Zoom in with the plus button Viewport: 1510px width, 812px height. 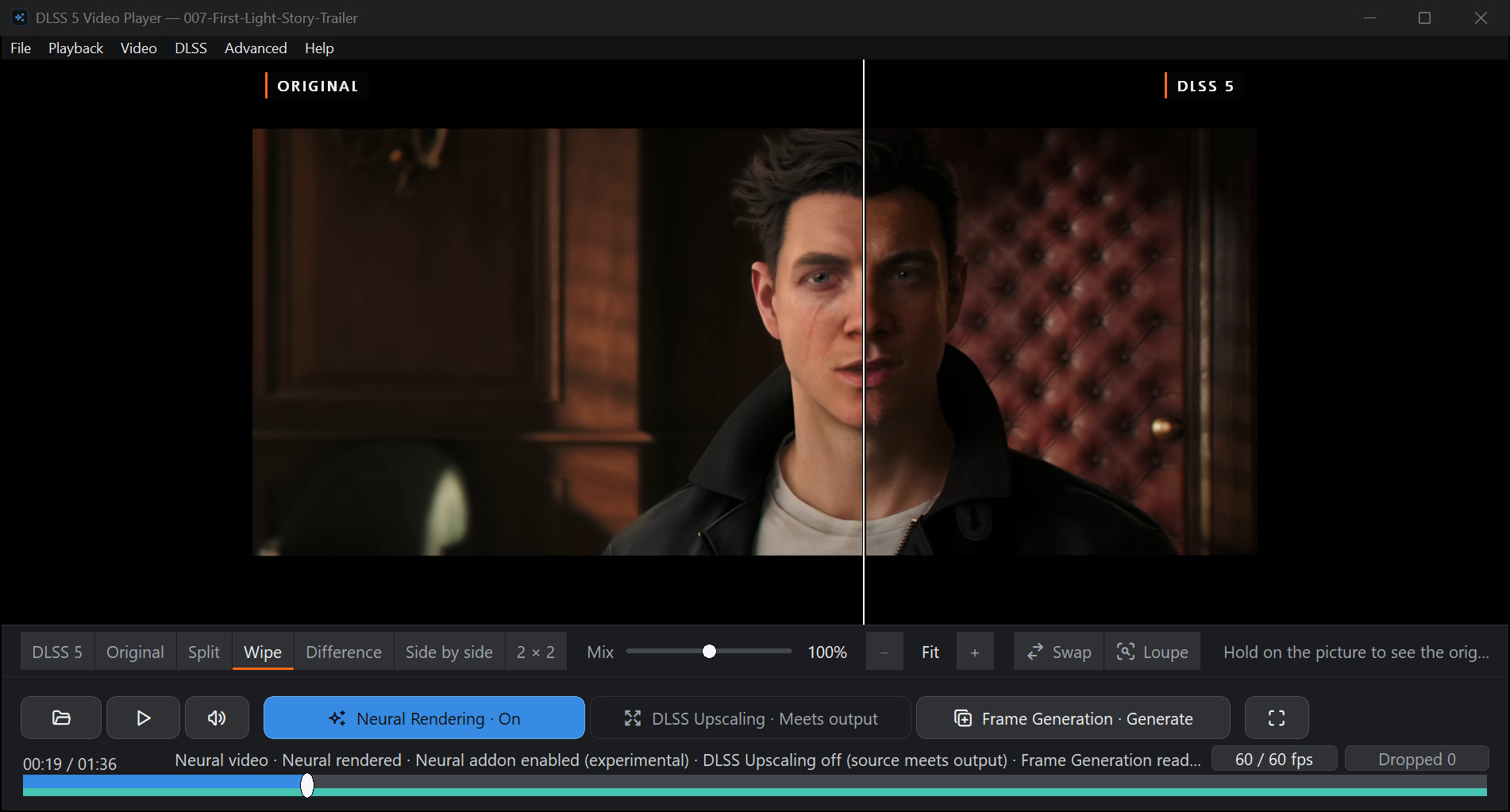click(x=975, y=652)
